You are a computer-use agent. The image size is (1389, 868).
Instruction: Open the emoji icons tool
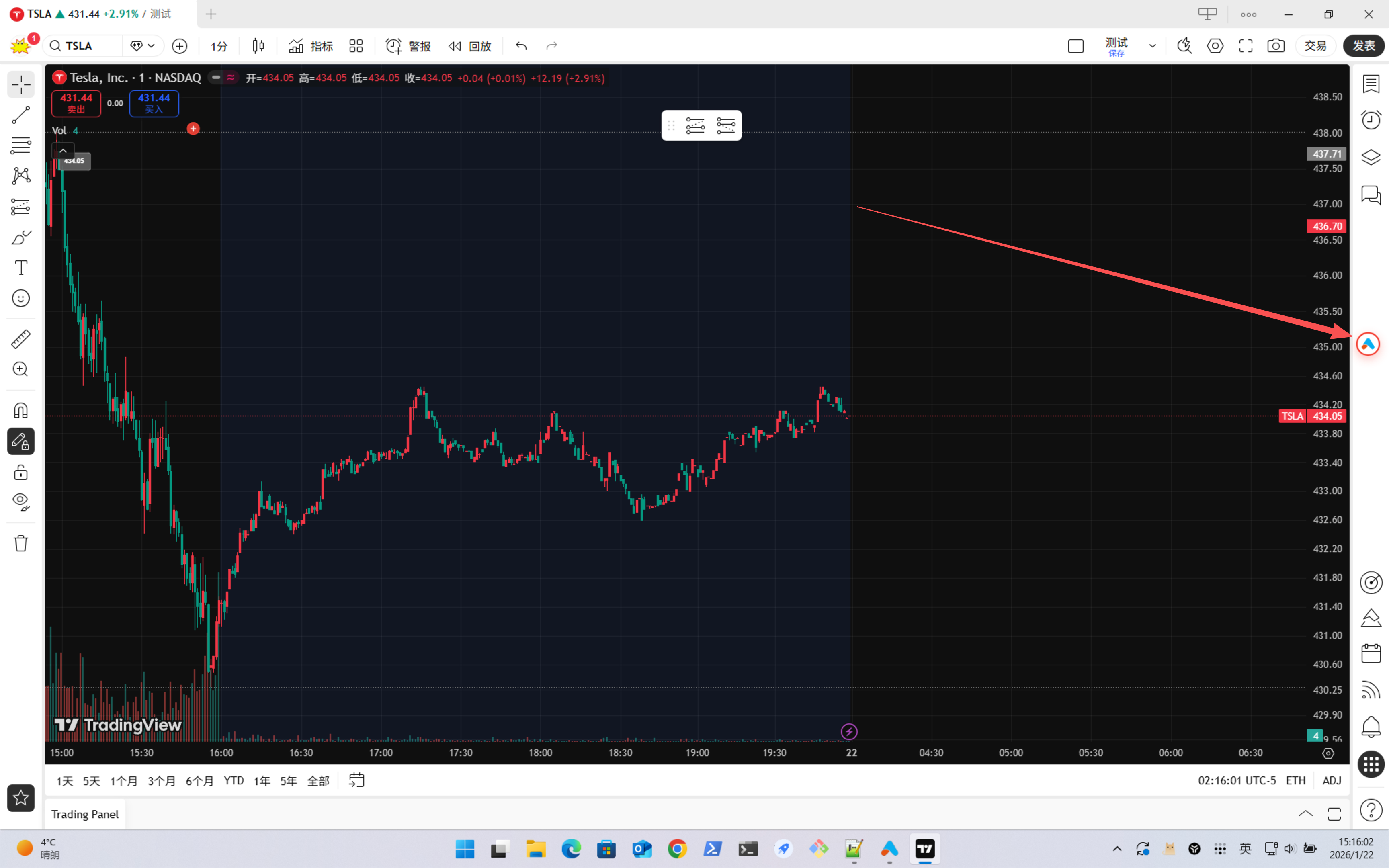[x=21, y=299]
